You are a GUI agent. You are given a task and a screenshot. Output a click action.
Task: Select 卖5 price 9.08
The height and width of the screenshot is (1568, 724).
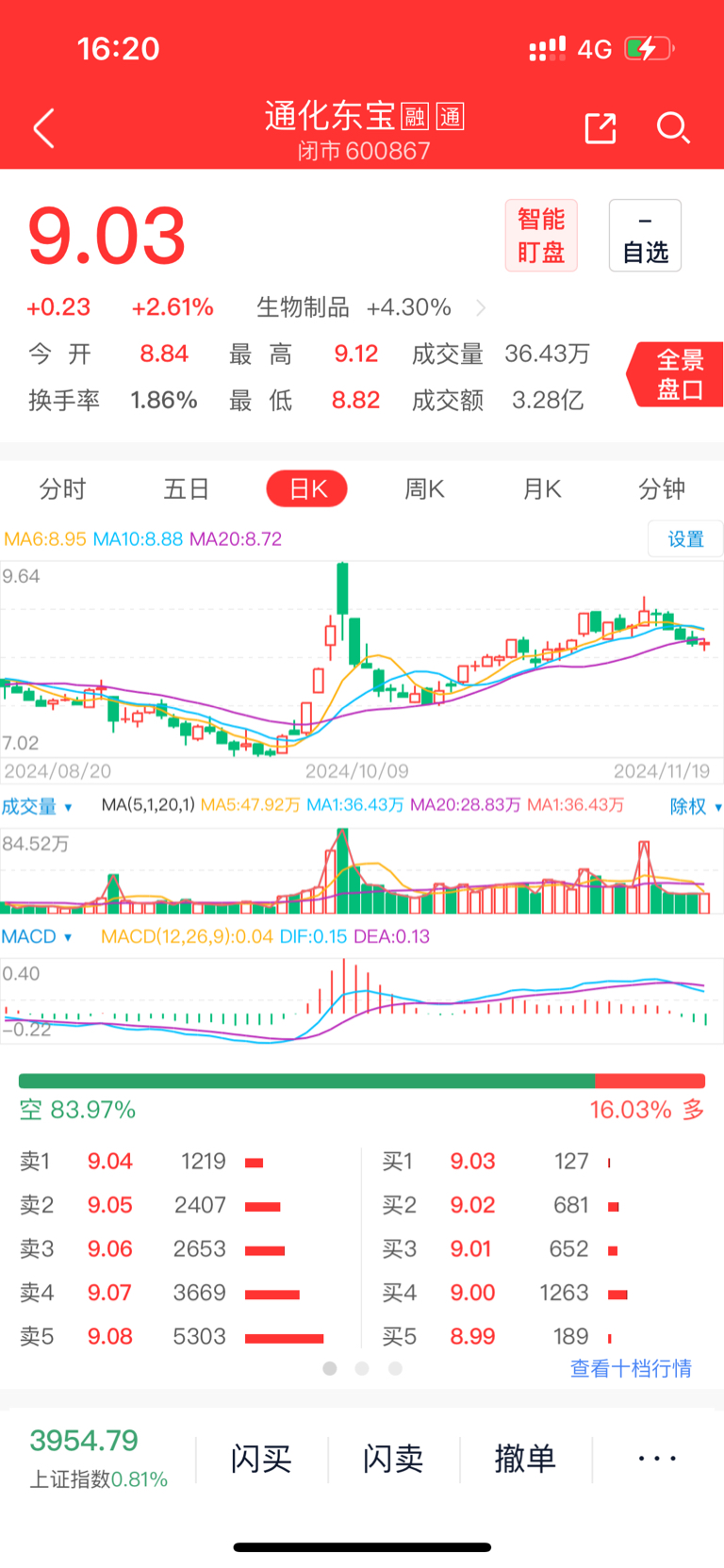(110, 1337)
